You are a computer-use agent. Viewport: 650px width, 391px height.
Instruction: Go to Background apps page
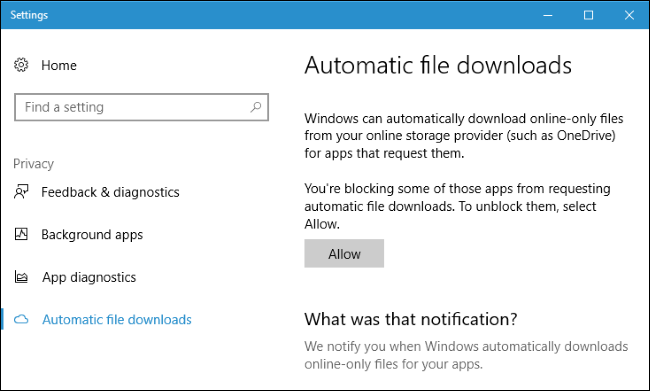click(92, 235)
